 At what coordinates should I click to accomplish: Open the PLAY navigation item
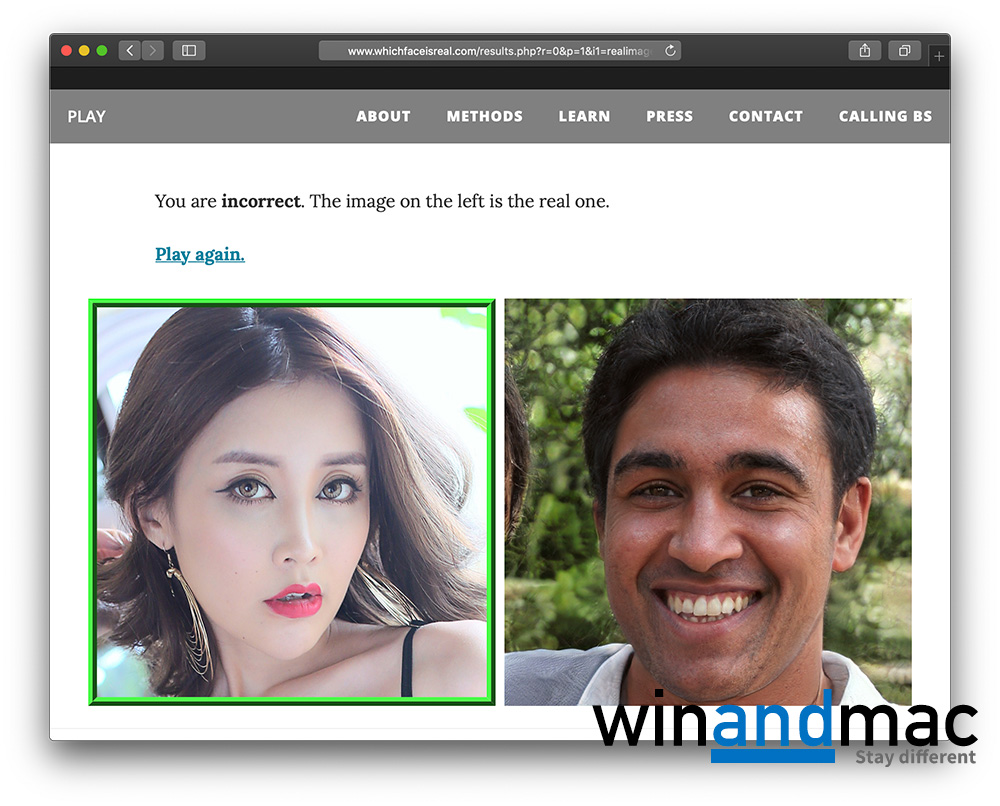point(86,117)
